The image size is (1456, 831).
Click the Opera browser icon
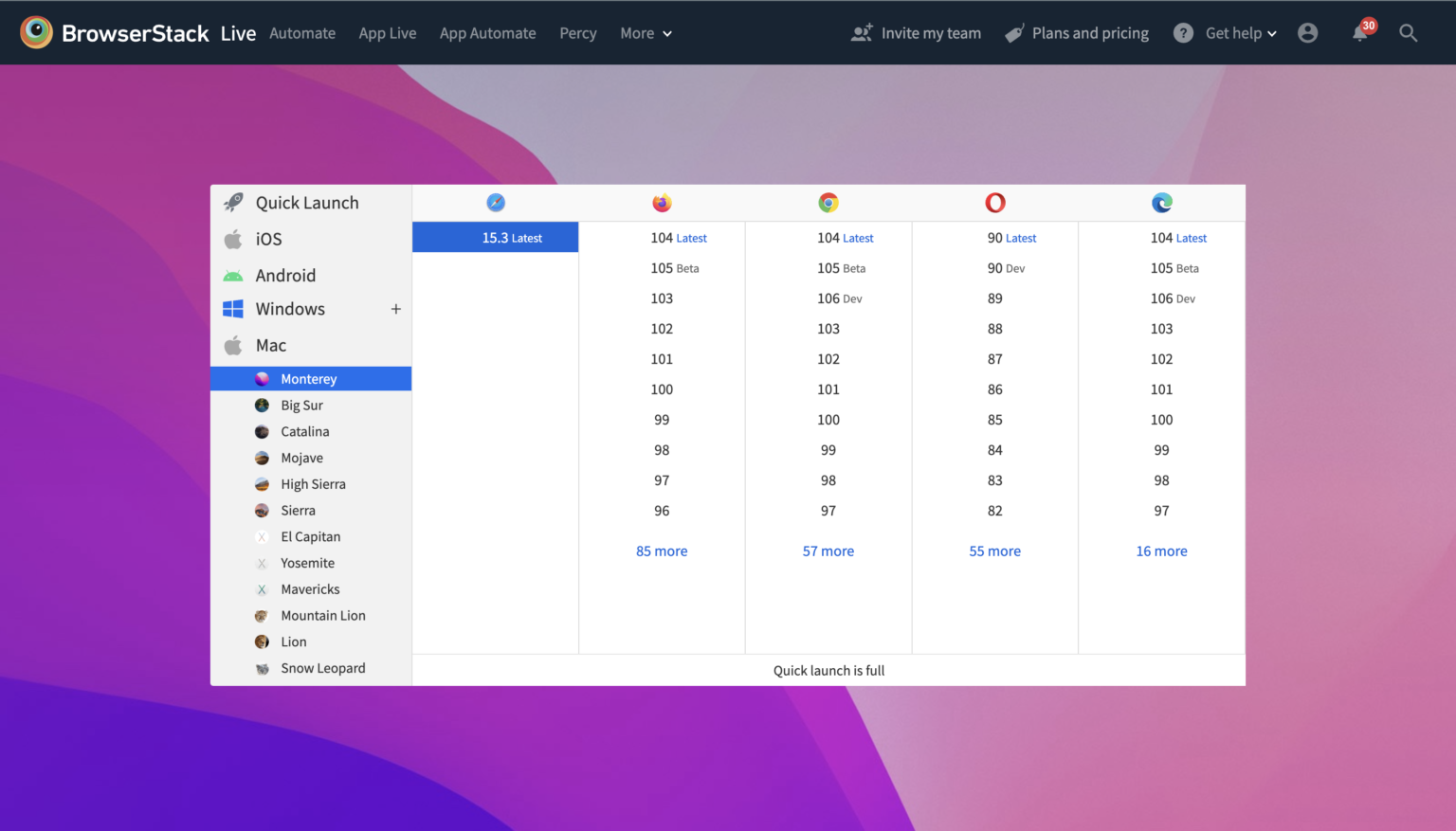994,203
